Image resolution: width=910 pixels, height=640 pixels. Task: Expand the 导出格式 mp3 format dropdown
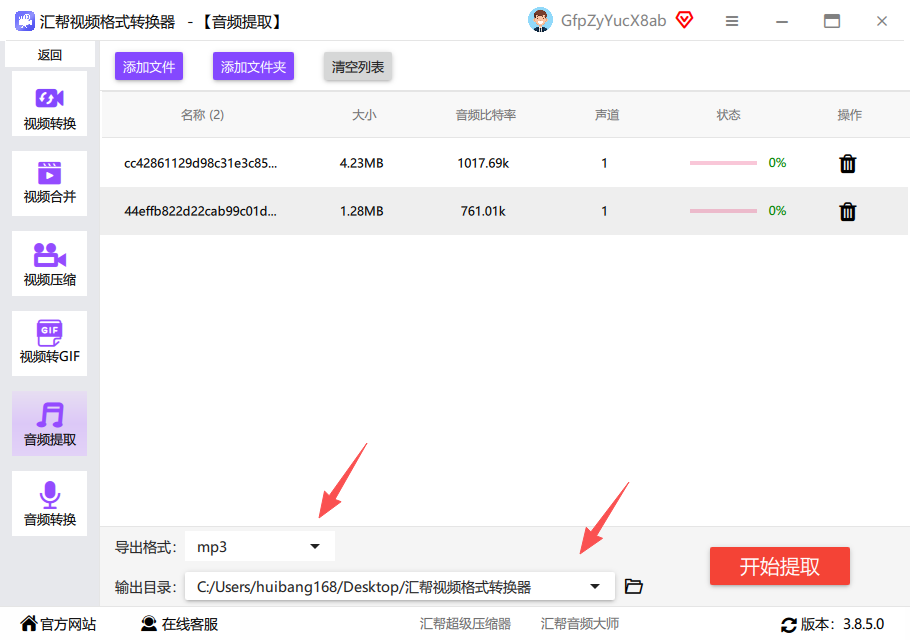(x=259, y=547)
